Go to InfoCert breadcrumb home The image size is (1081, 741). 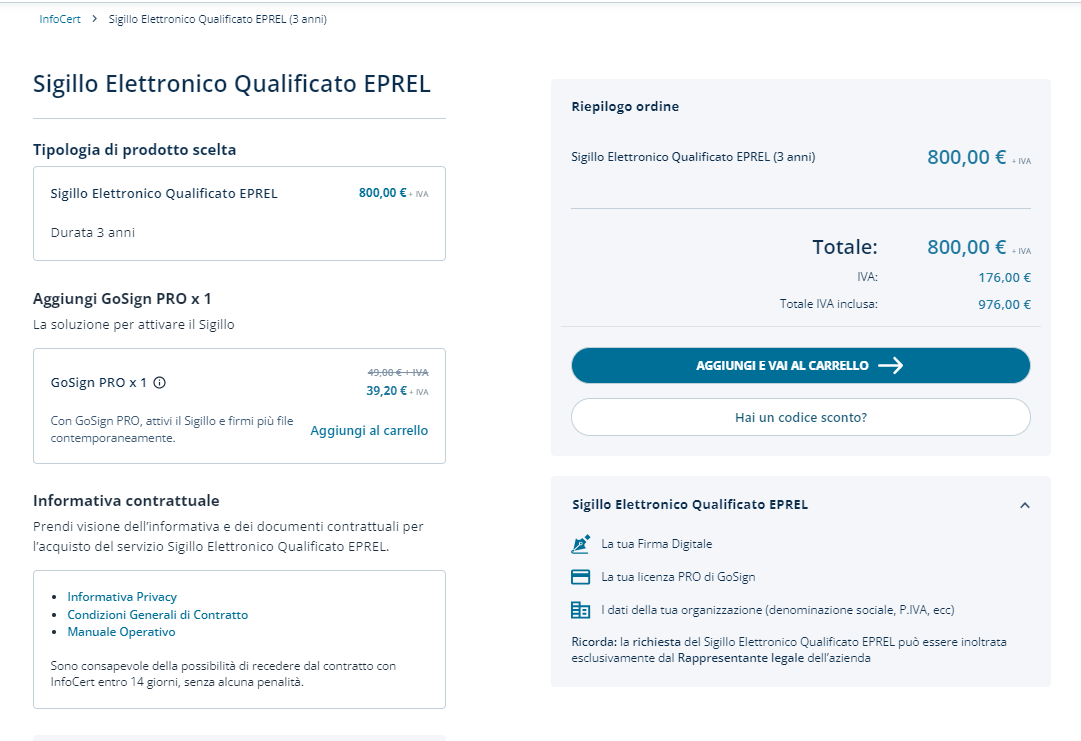pos(60,20)
